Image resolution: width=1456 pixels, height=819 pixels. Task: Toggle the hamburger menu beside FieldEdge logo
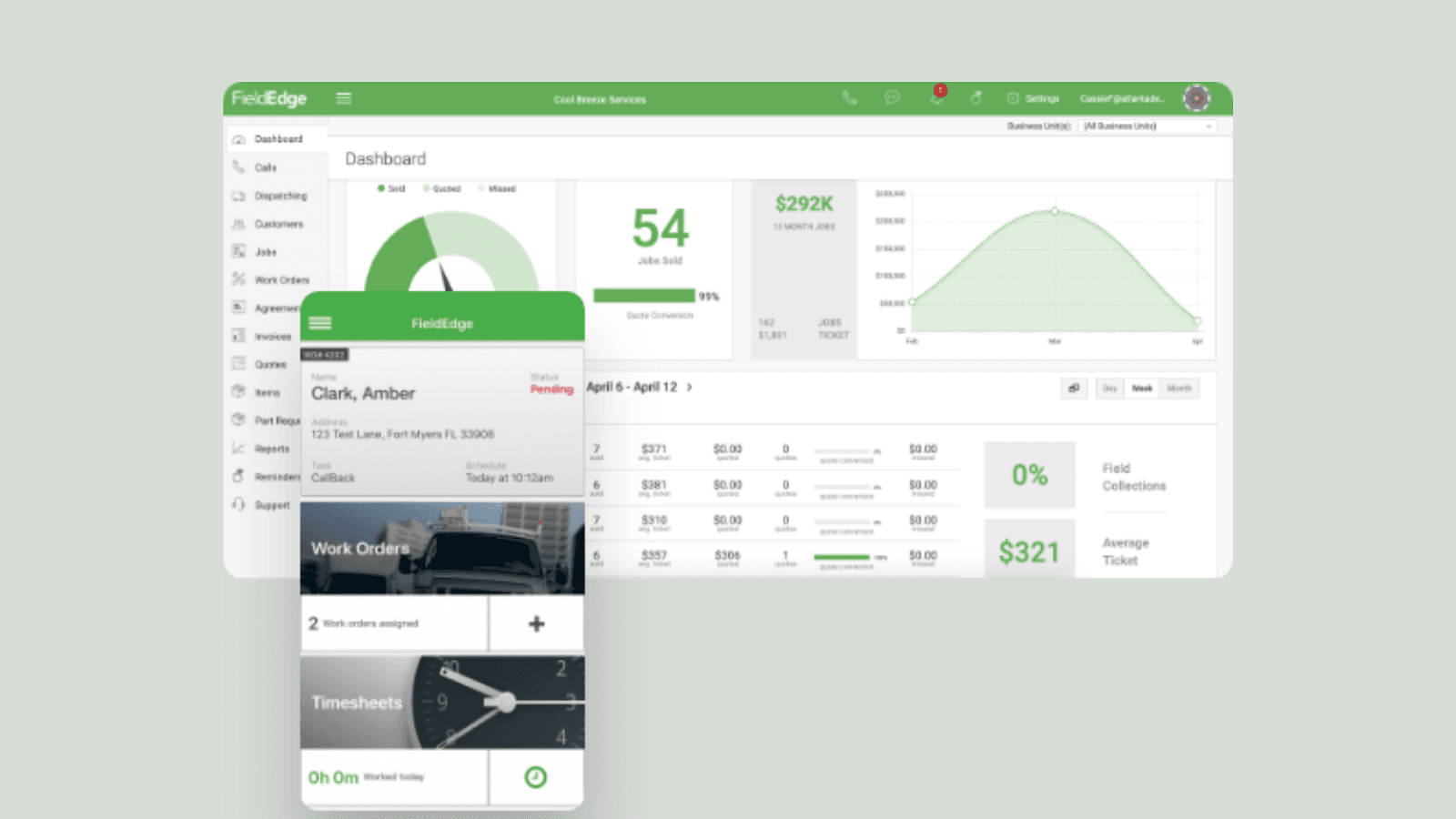[x=343, y=98]
